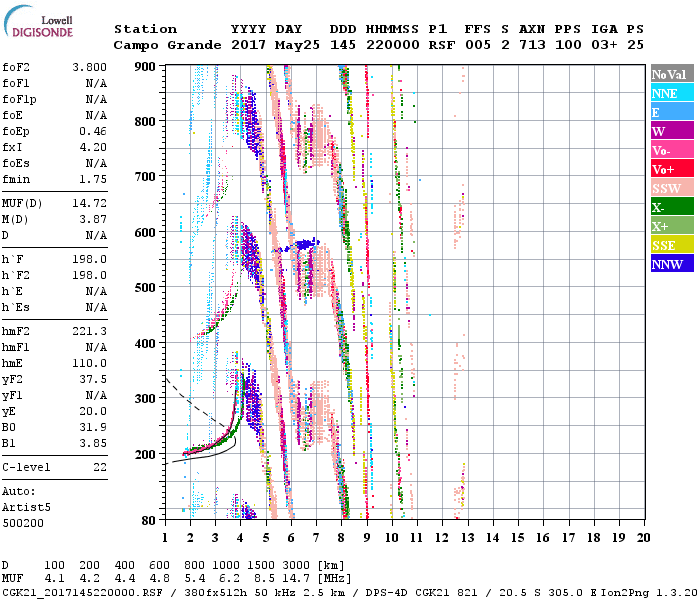The image size is (700, 600).
Task: Click the 10 MHz frequency axis label
Action: coord(392,538)
